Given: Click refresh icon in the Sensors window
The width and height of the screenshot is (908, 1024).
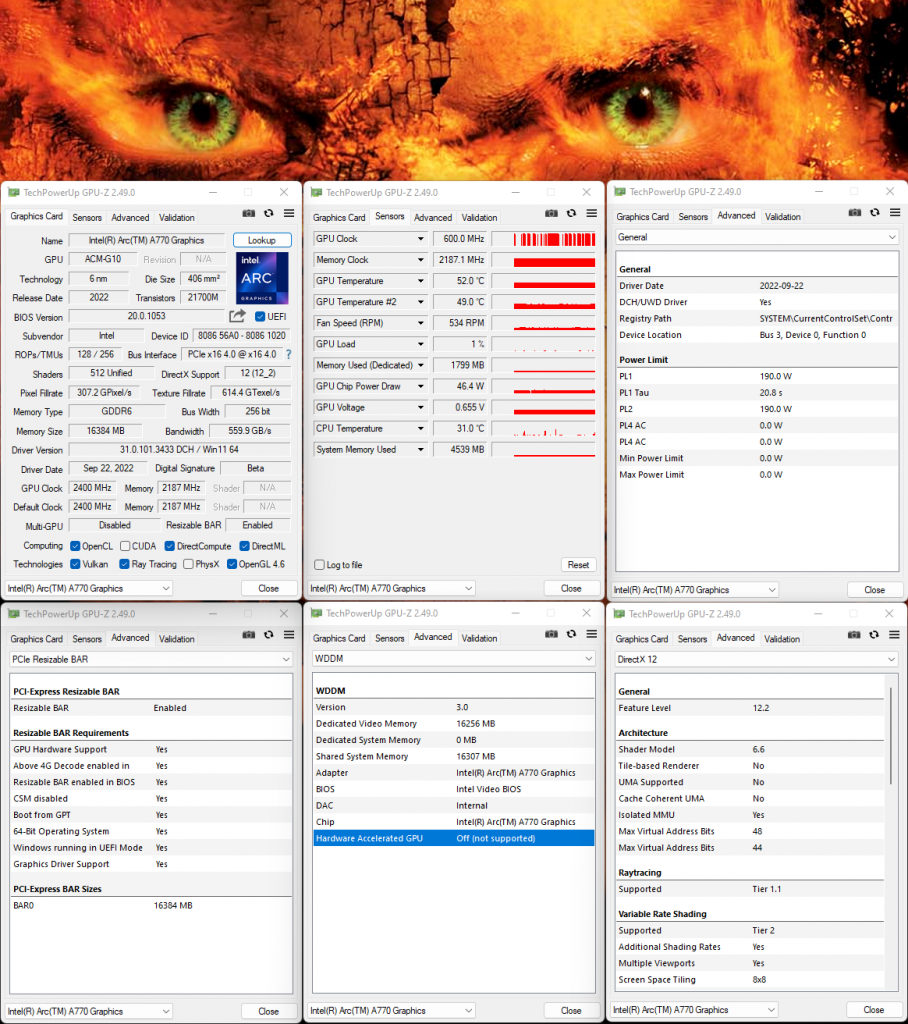Looking at the screenshot, I should tap(572, 213).
